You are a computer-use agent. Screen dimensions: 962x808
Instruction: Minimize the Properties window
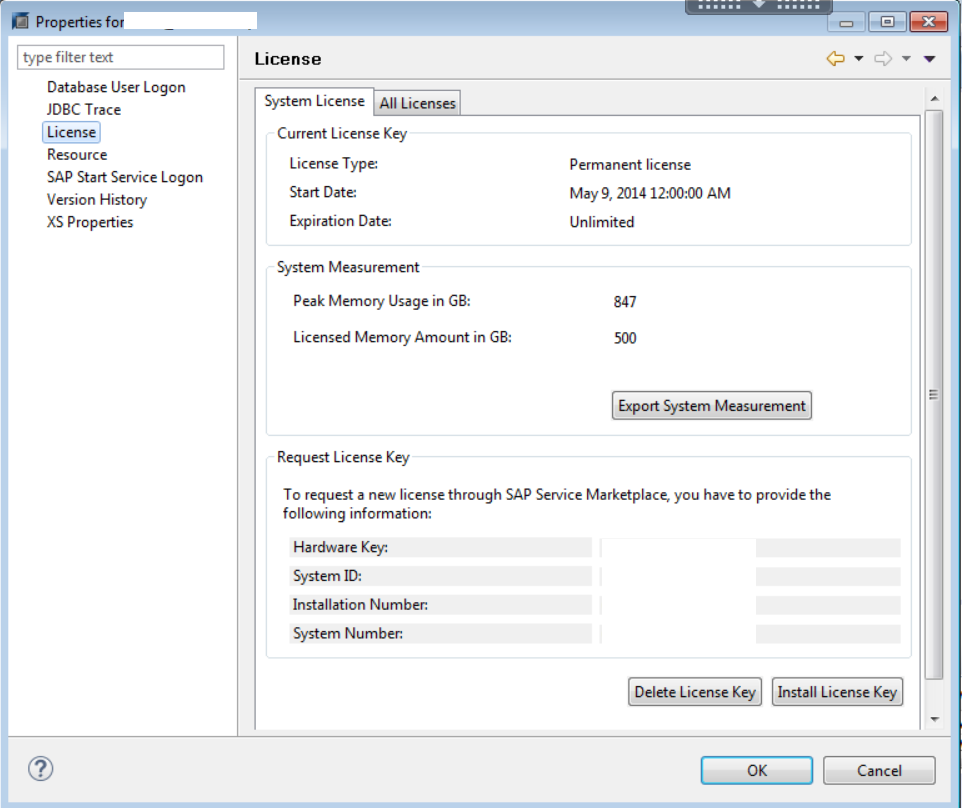[x=846, y=23]
